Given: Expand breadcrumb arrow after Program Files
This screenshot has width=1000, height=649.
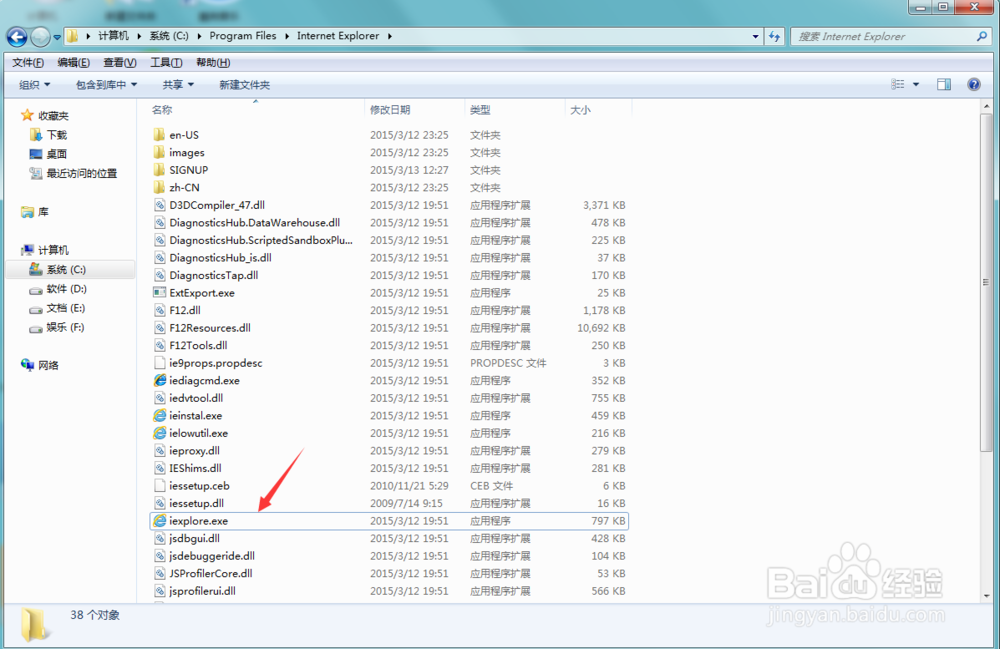Looking at the screenshot, I should tap(287, 36).
